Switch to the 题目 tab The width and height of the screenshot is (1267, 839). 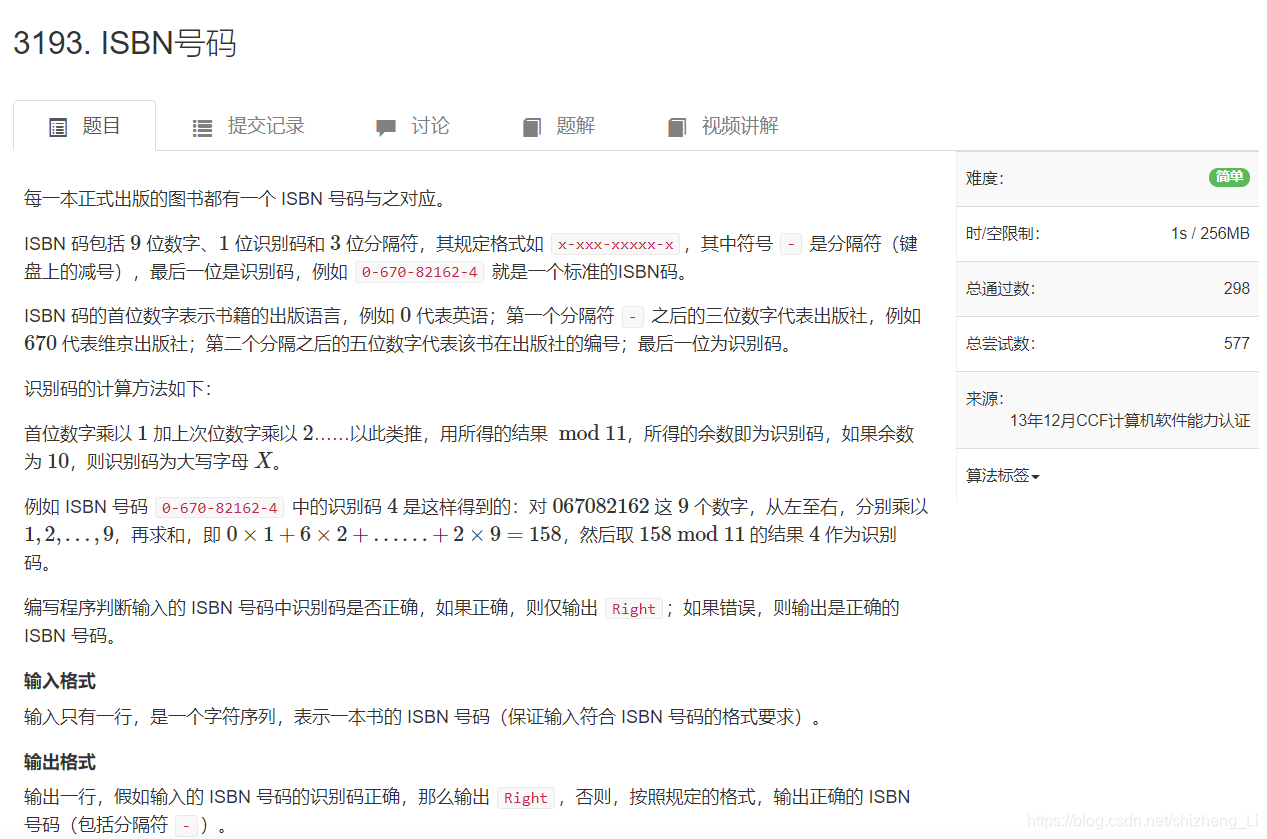(x=84, y=126)
